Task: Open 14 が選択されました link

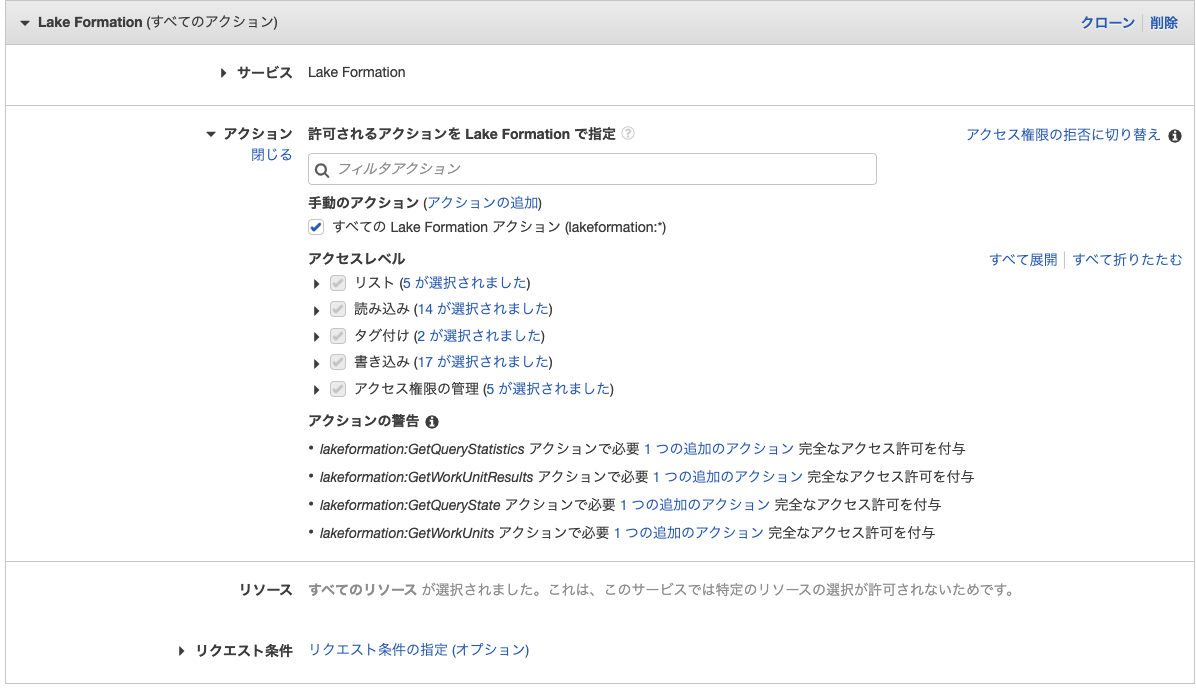Action: click(x=483, y=309)
